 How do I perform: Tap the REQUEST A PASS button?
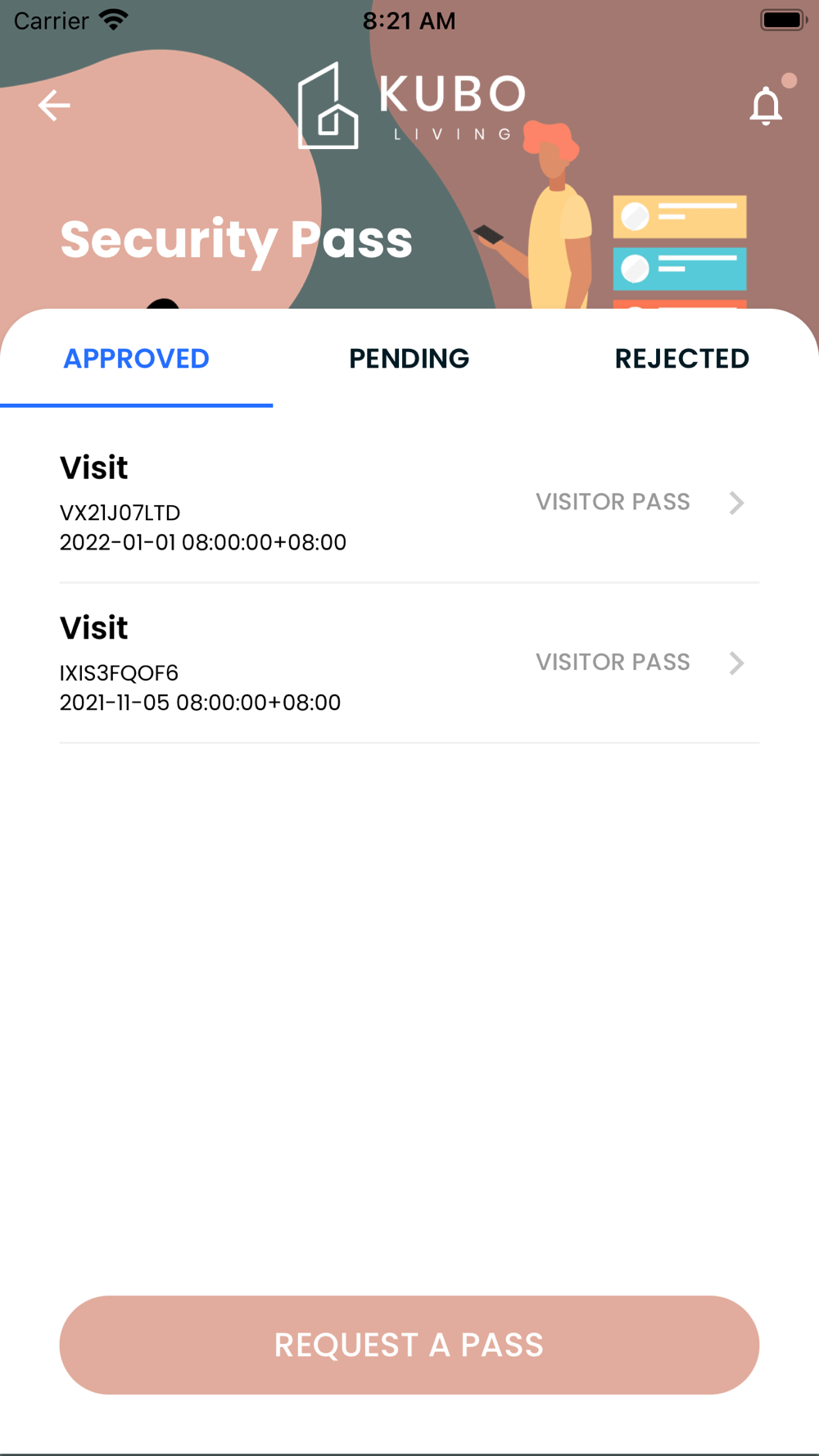pyautogui.click(x=409, y=1345)
